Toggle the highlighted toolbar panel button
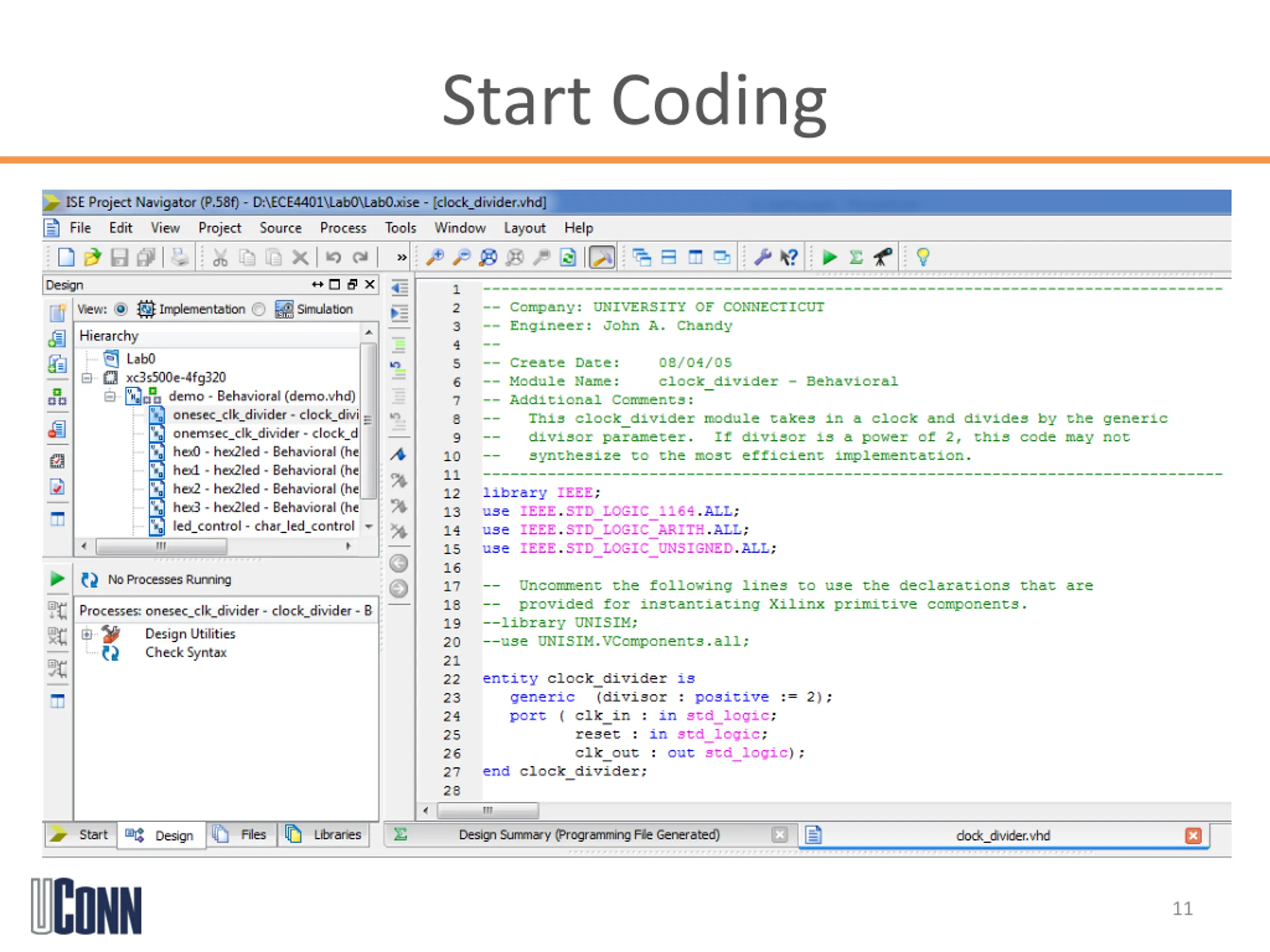Screen dimensions: 1270x952 click(602, 257)
